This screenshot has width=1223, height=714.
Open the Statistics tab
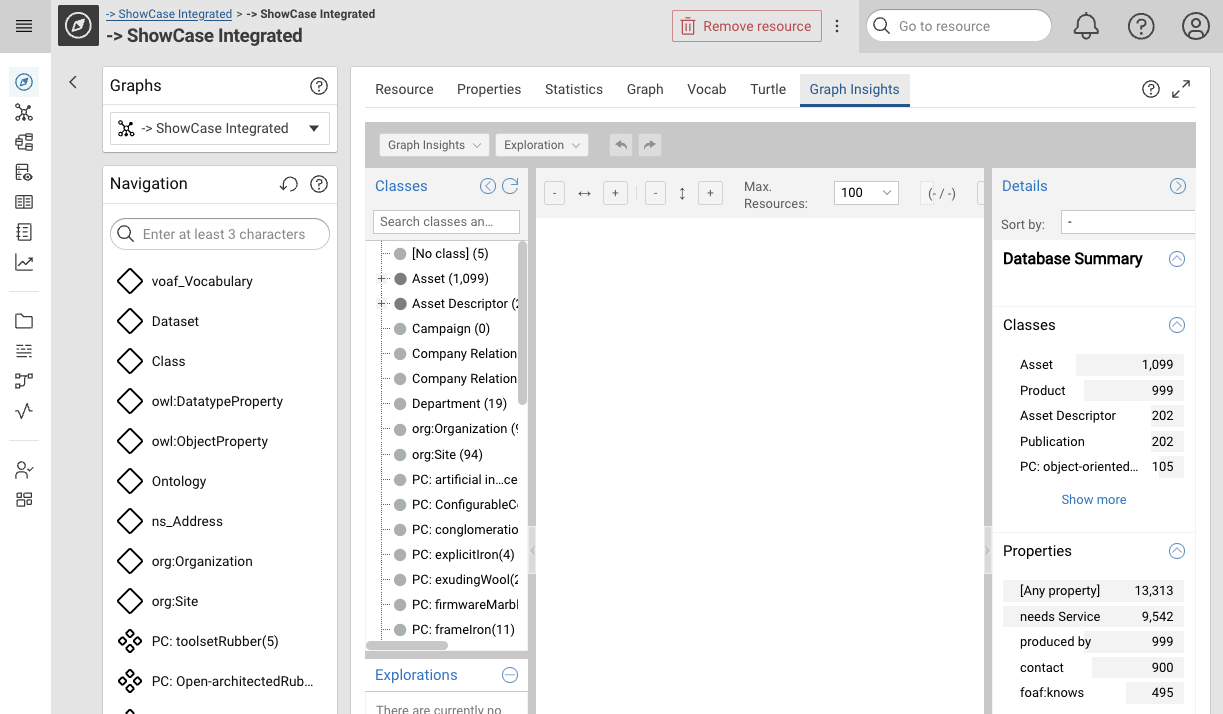pyautogui.click(x=574, y=89)
